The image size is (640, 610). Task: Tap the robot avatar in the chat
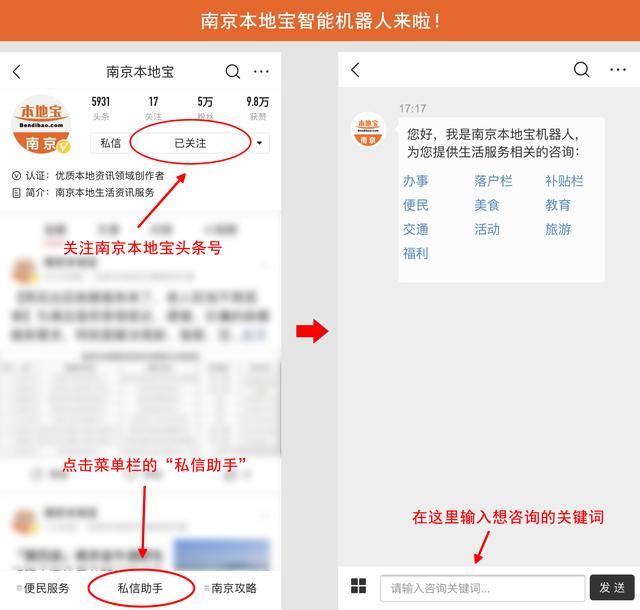(368, 129)
